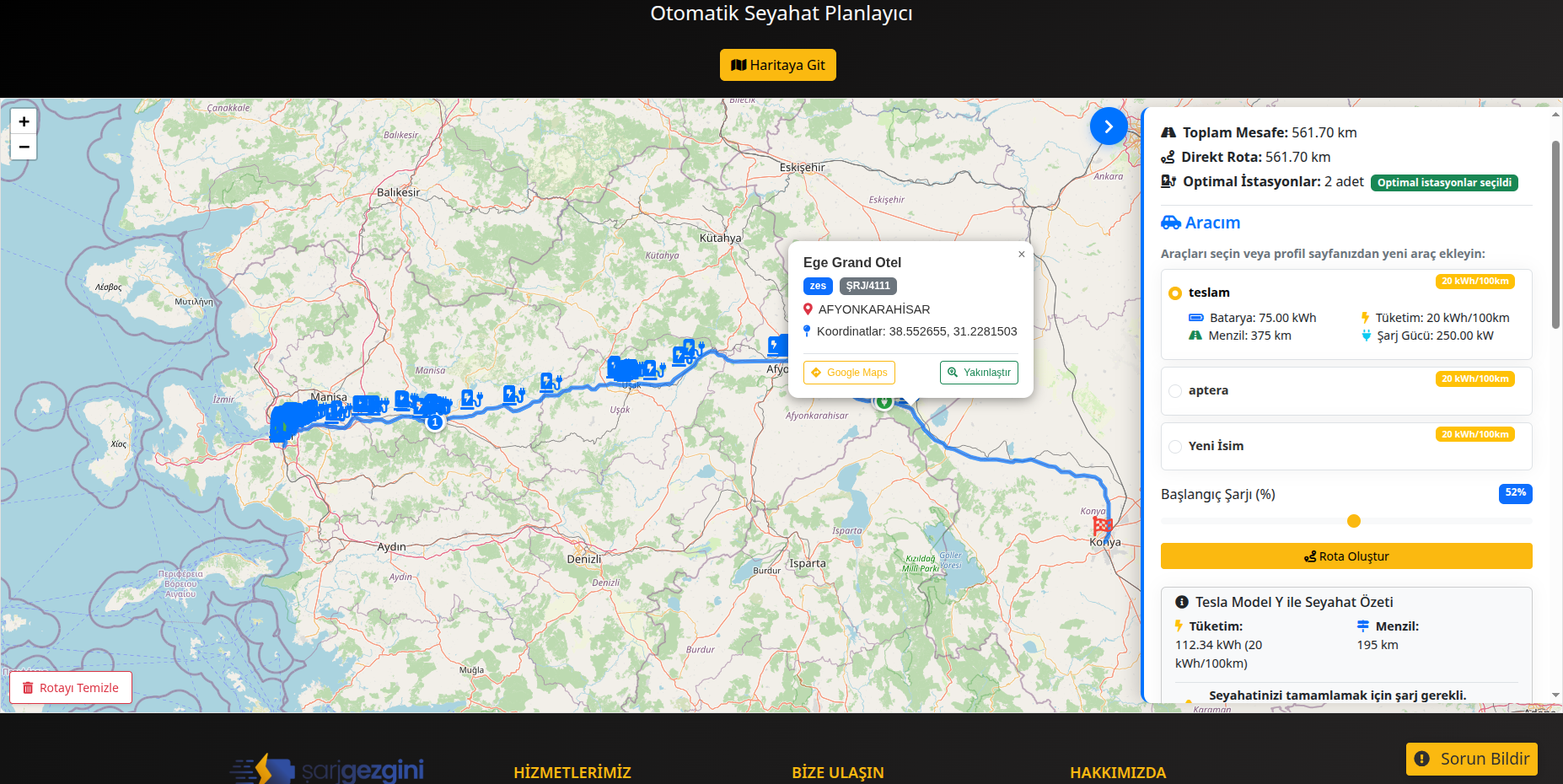
Task: Open HAKKIMIZDA footer section
Action: [x=1117, y=772]
